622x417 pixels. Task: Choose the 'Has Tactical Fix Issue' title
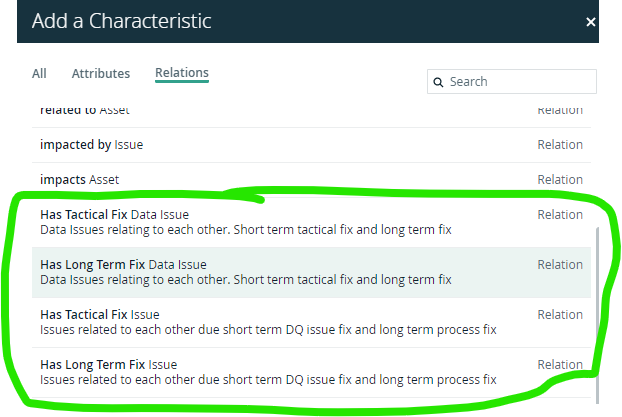click(100, 315)
